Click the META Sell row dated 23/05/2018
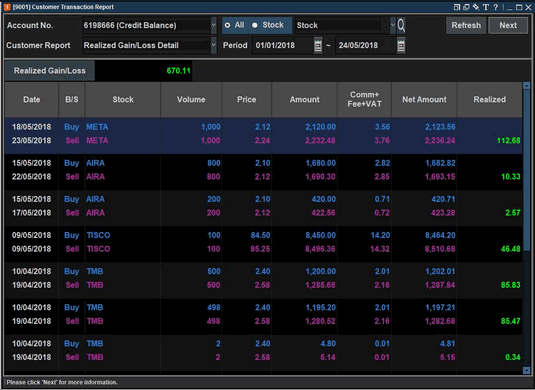The width and height of the screenshot is (535, 390). coord(263,141)
